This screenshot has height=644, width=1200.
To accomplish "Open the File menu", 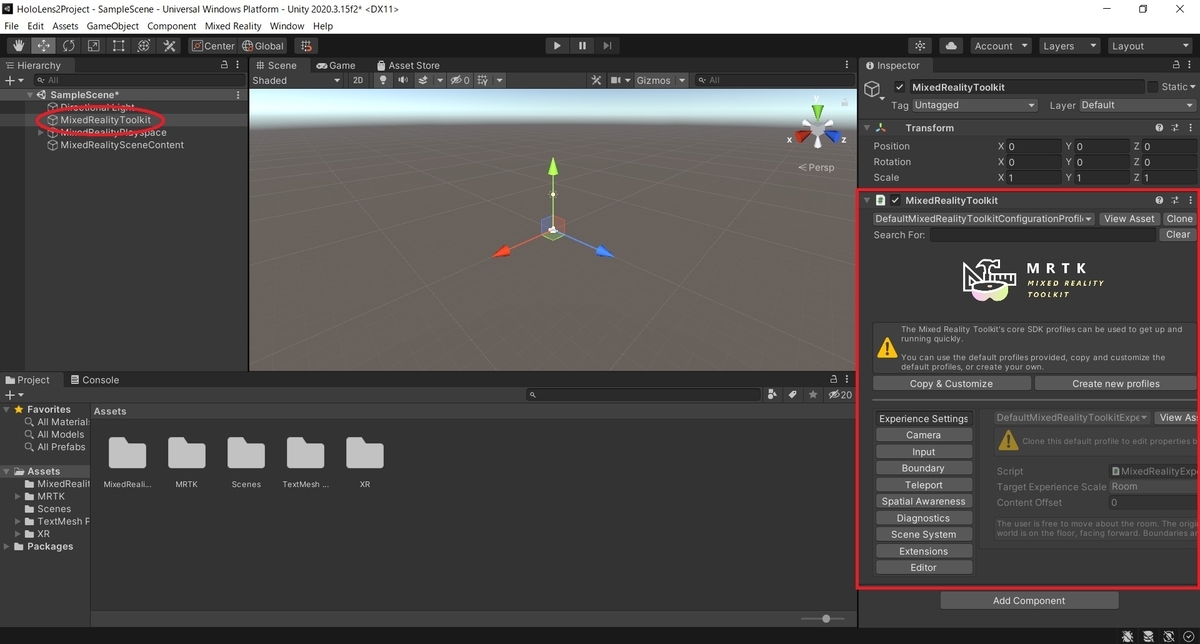I will coord(11,26).
